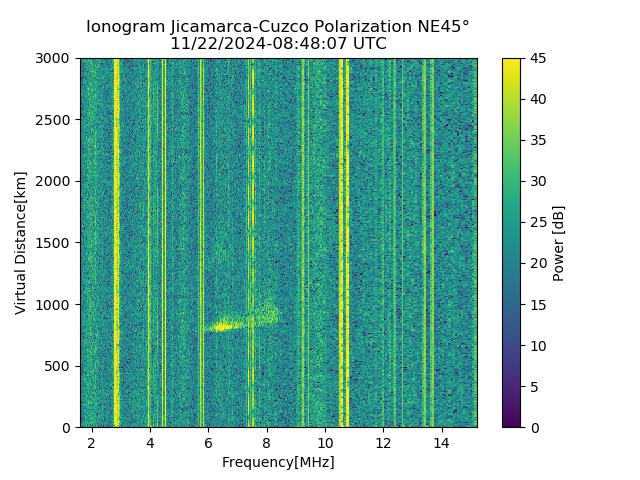The height and width of the screenshot is (480, 640).
Task: Select the bright vertical line near 2.8 MHz
Action: click(116, 243)
